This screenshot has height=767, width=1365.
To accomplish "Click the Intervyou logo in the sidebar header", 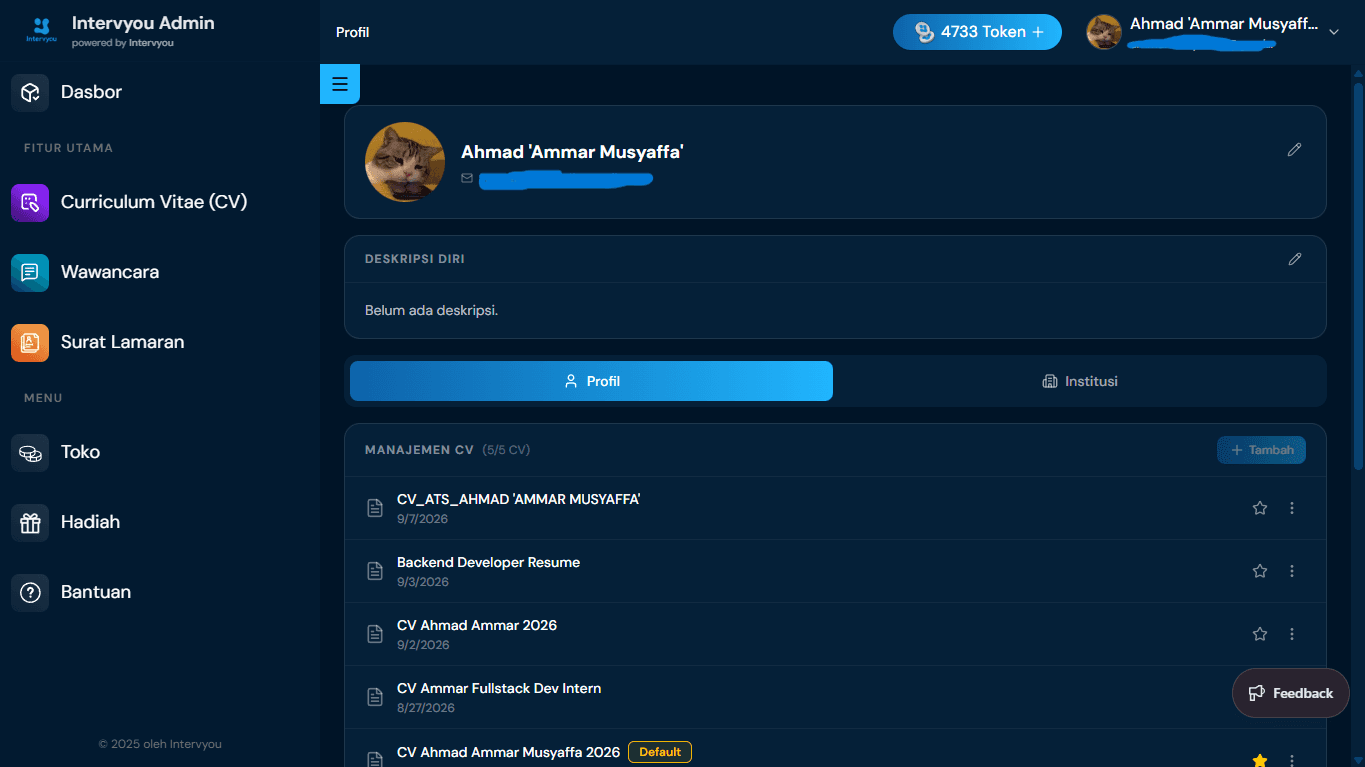I will pyautogui.click(x=41, y=30).
